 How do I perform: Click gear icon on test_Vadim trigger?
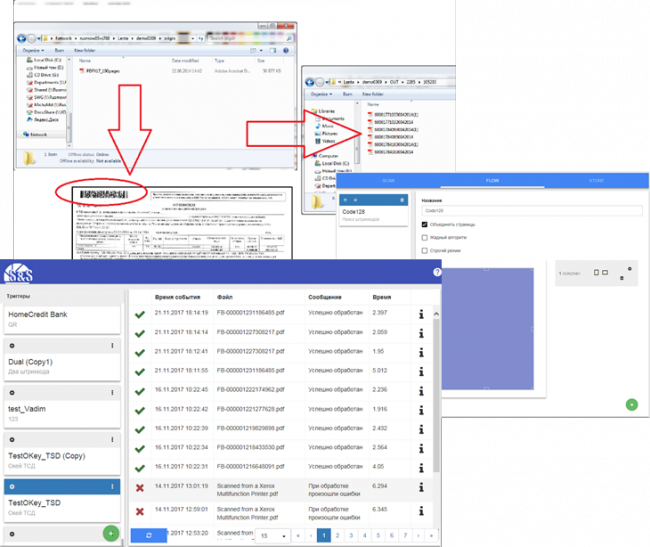point(12,391)
